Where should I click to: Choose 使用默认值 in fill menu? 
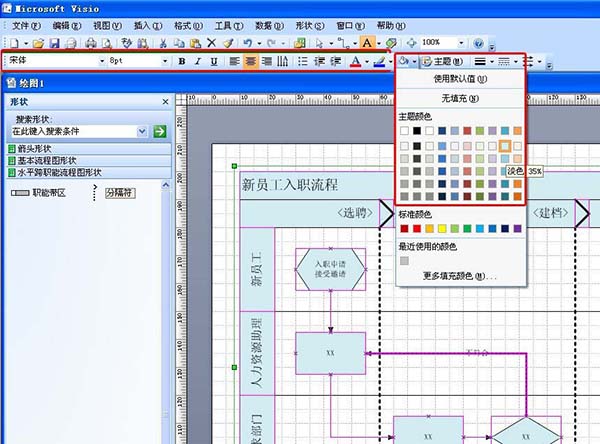click(460, 79)
